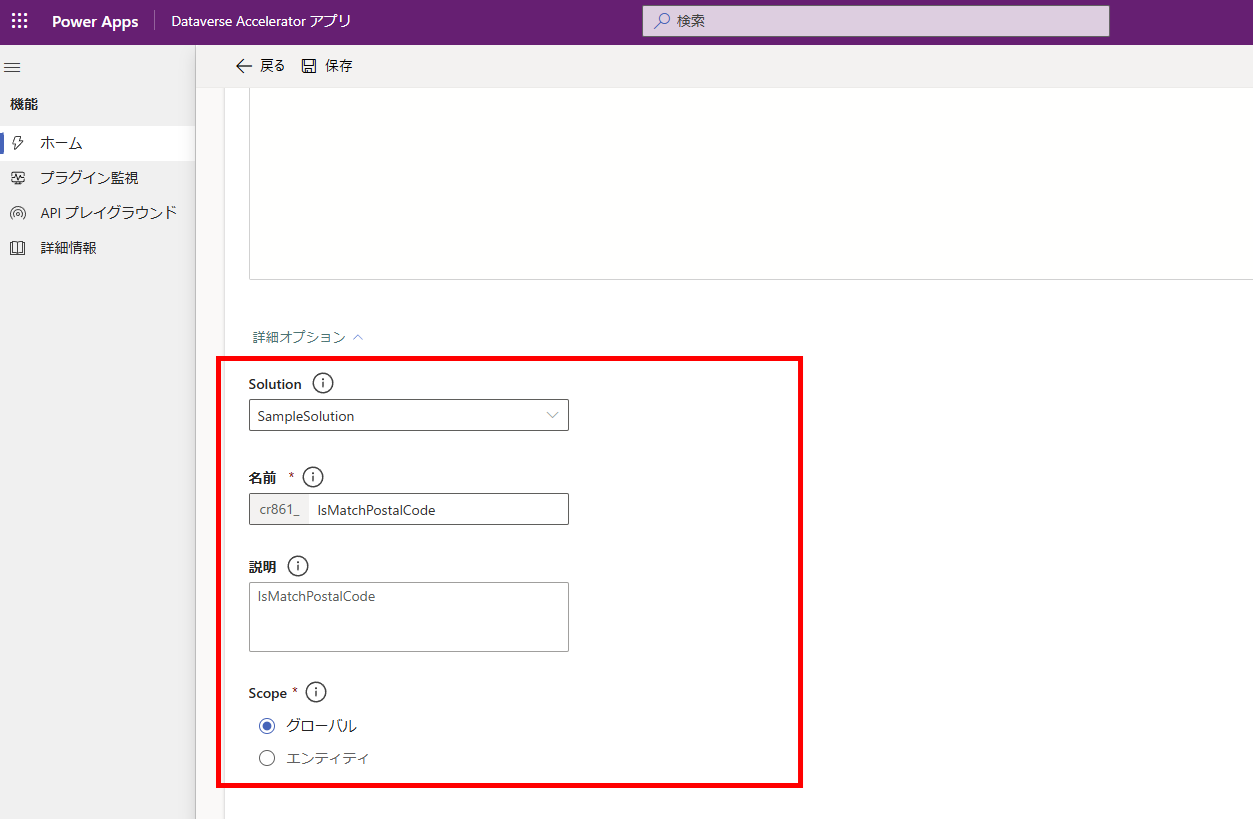Click info icon next to Scope

pyautogui.click(x=316, y=692)
